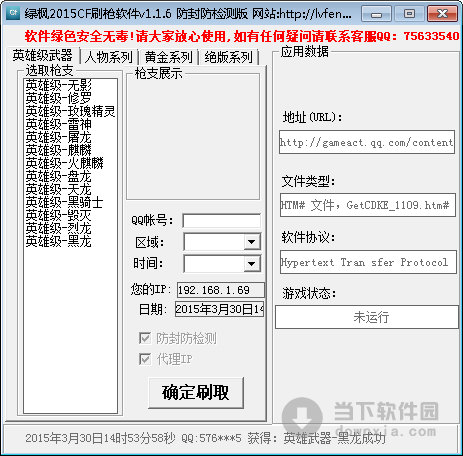Open the 人物系列 tab
463x456 pixels.
click(x=109, y=57)
